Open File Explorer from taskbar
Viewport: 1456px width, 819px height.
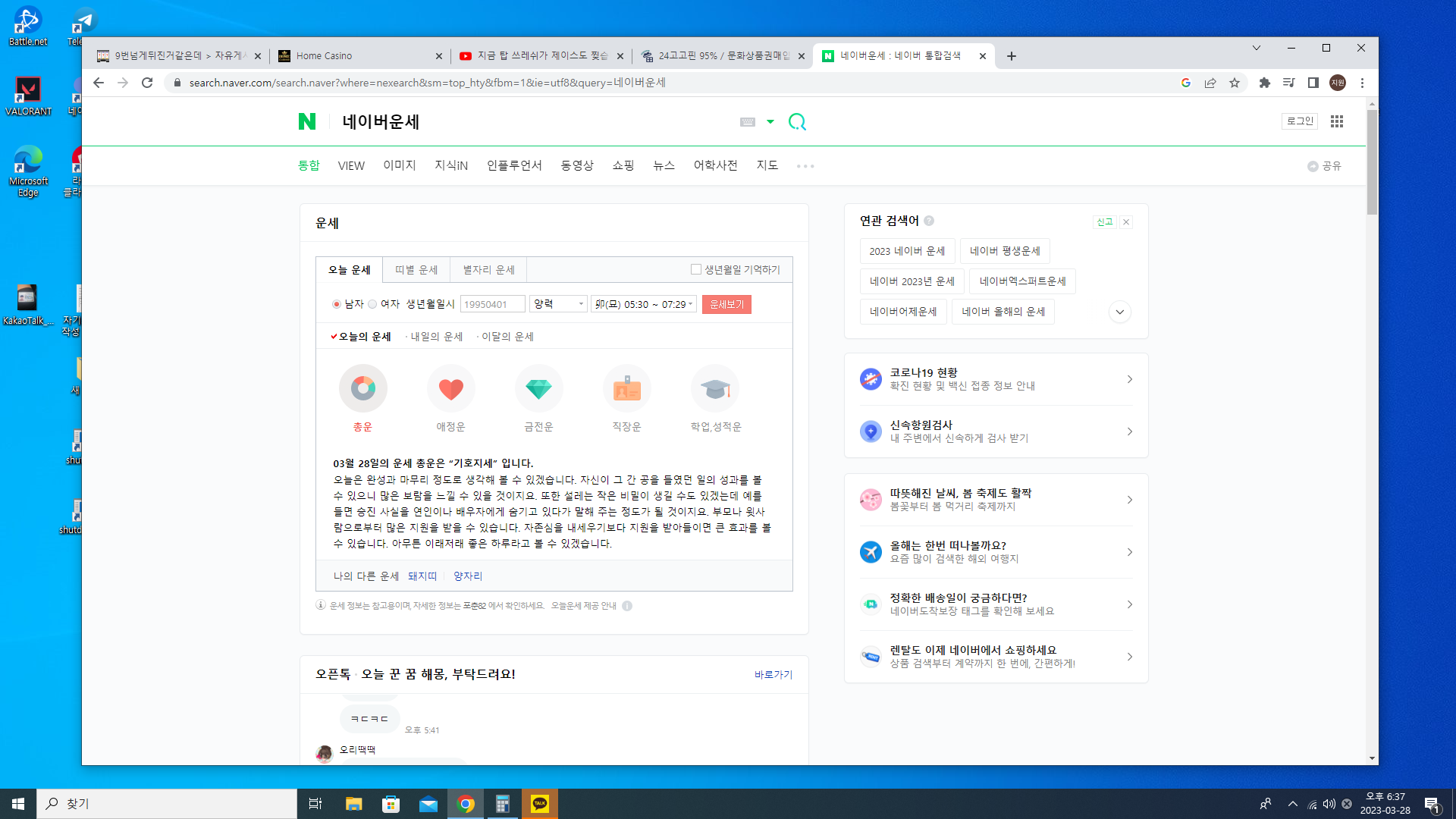coord(353,804)
